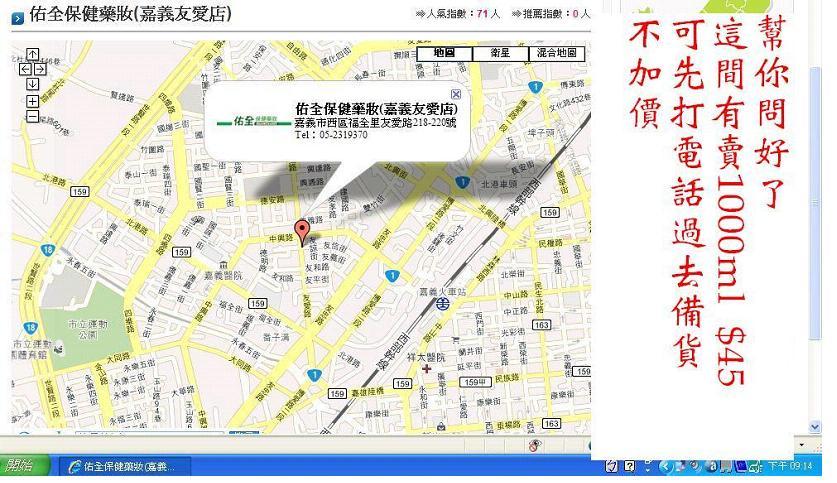
Task: Click the store title 佑全保健藥妝(嘉義友愛店)
Action: 130,15
